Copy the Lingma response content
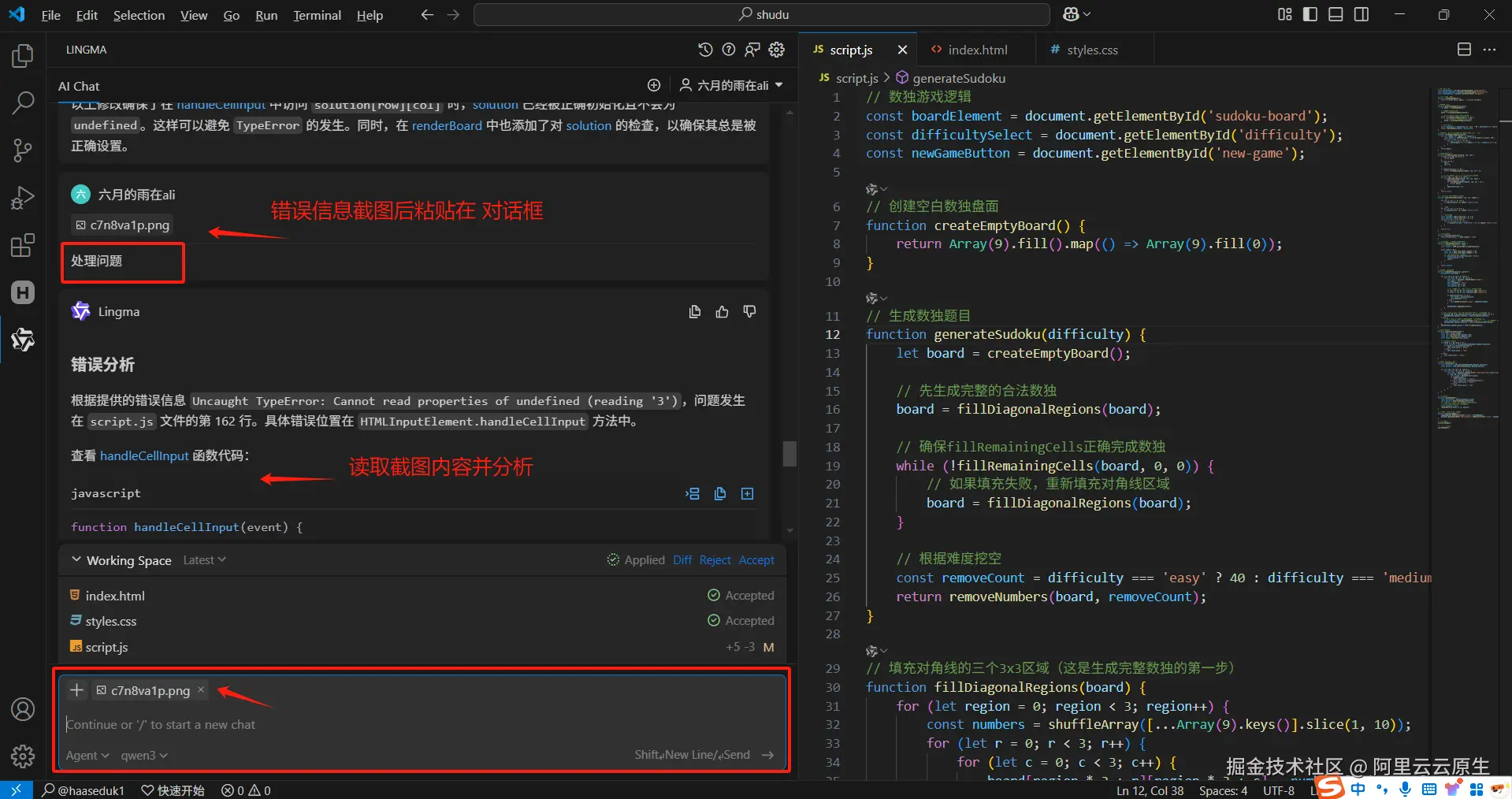 [694, 312]
